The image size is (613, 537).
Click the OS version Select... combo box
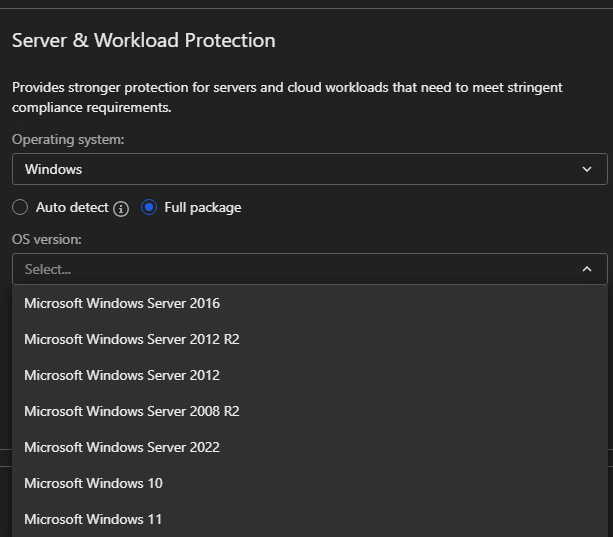click(x=300, y=269)
